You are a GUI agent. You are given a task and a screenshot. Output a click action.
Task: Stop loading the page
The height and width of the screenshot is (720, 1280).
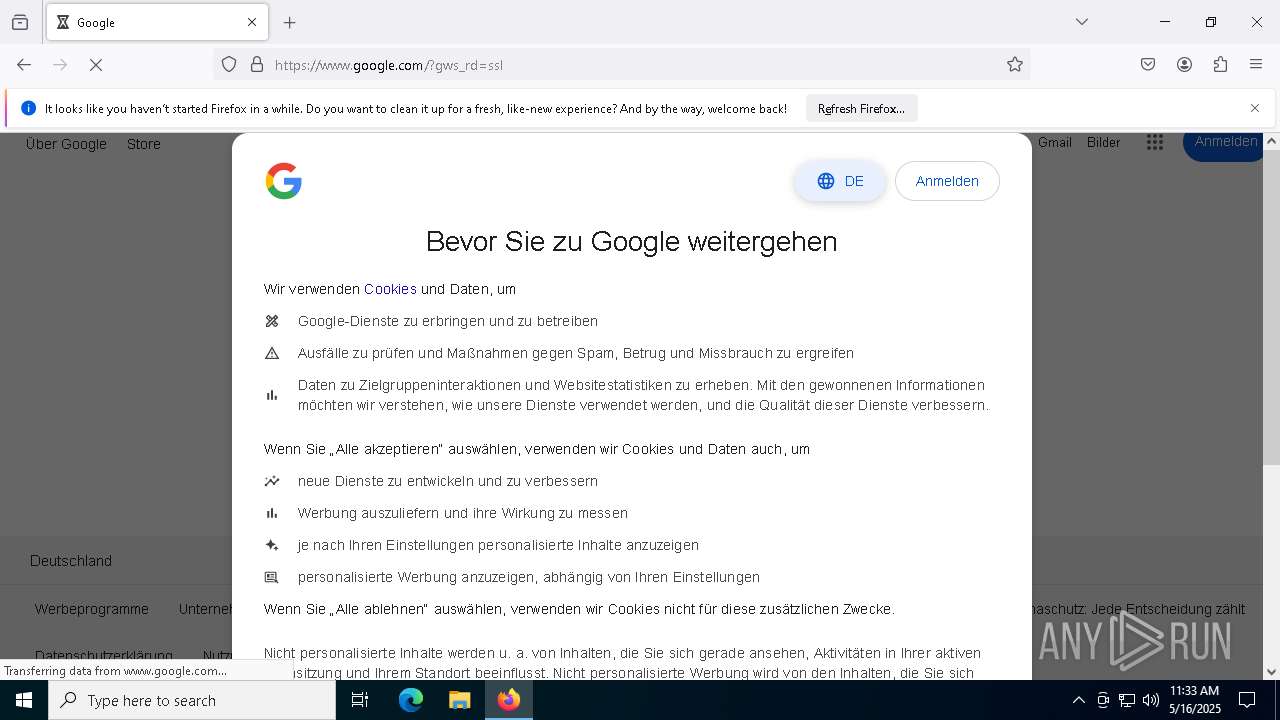tap(96, 65)
